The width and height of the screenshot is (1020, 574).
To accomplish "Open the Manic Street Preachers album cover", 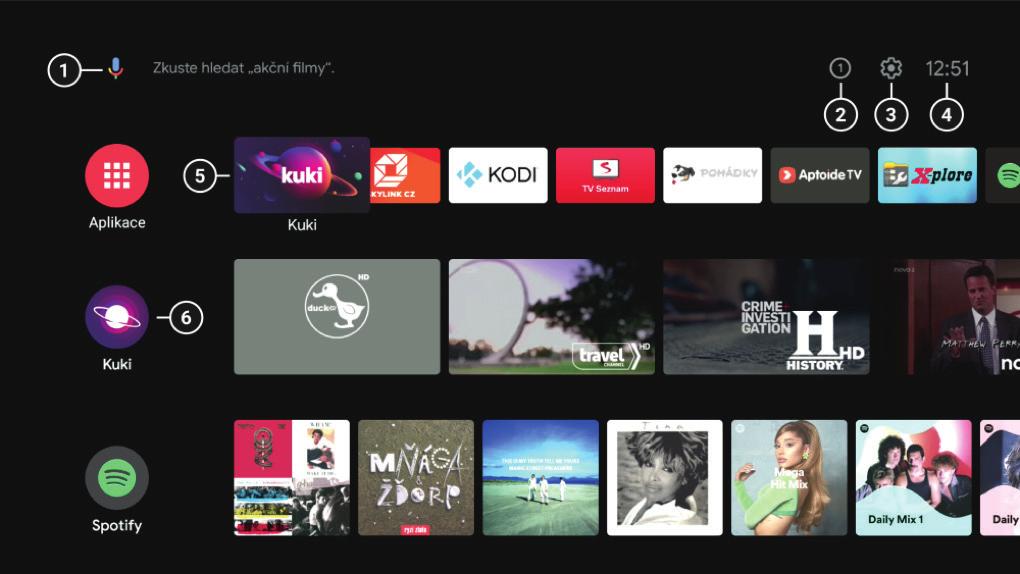I will tap(541, 478).
